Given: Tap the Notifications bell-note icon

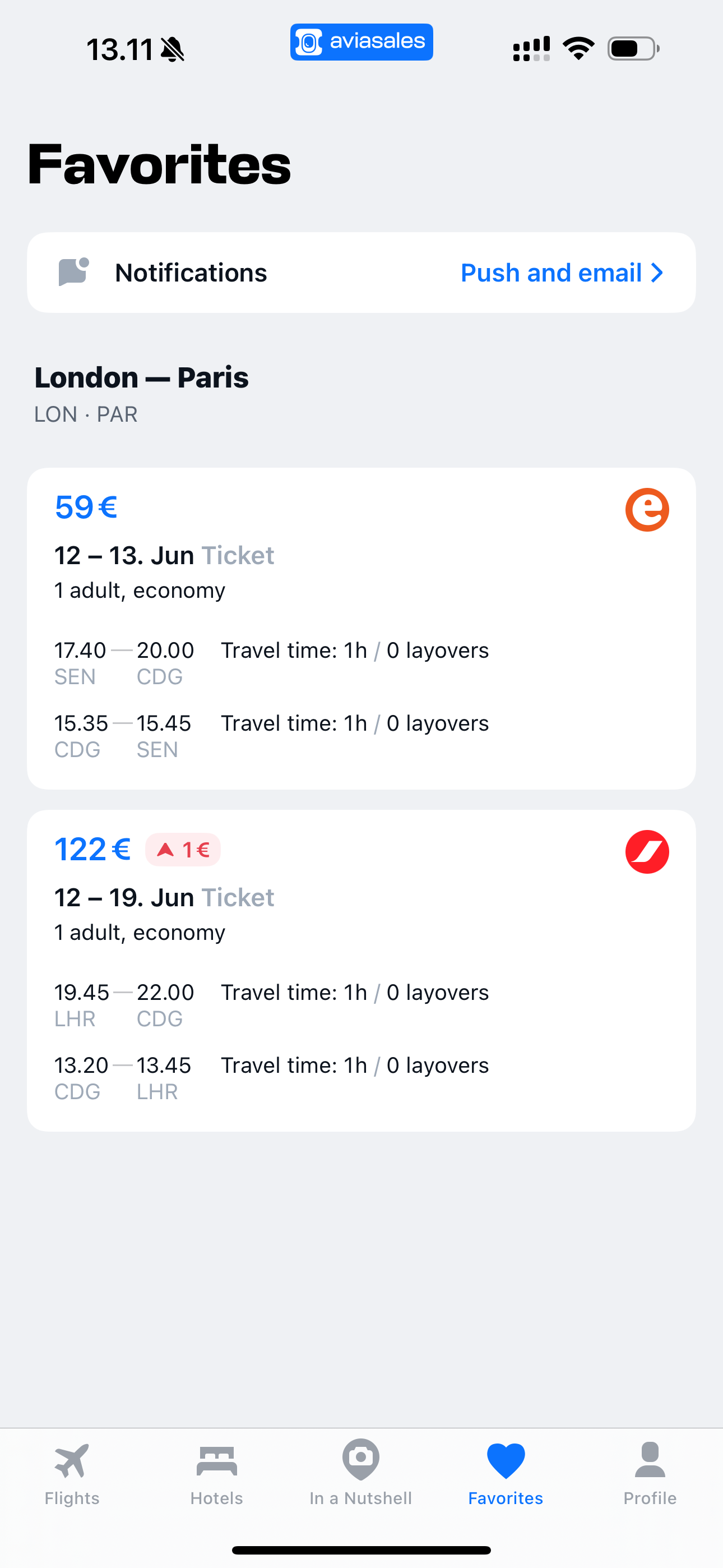Looking at the screenshot, I should (73, 272).
